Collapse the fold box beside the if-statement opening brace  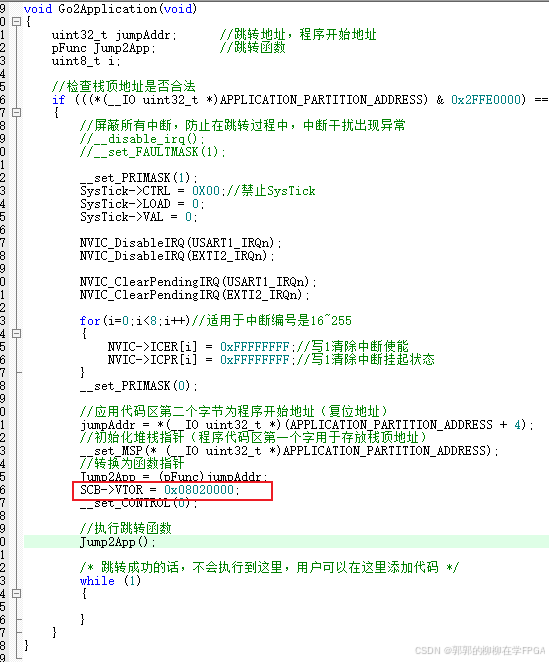pos(16,113)
